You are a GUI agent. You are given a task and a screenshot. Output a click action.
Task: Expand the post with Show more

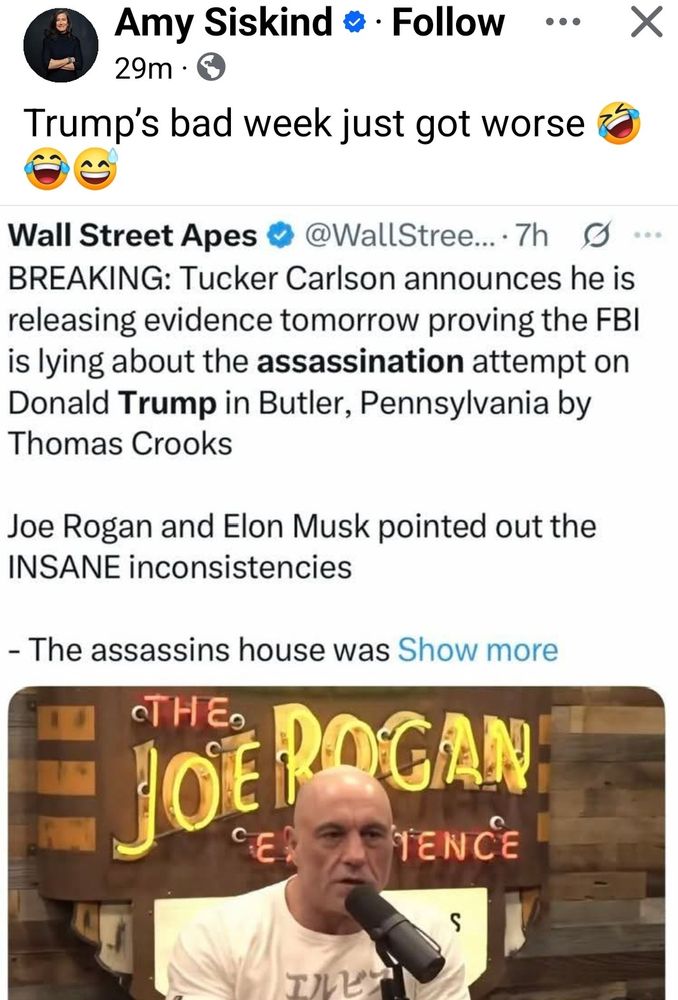coord(477,649)
